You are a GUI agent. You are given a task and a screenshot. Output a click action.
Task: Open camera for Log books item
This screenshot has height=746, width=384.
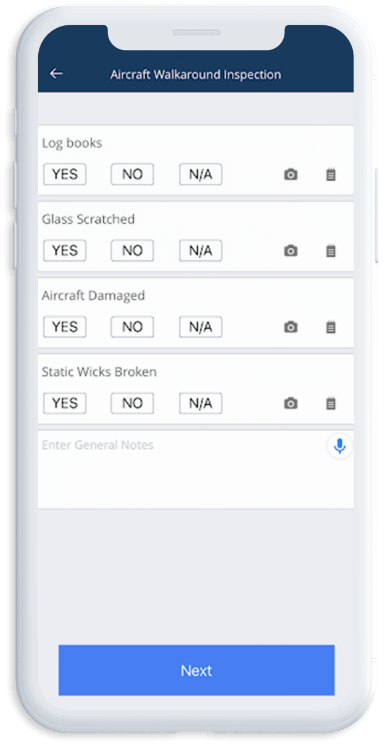coord(291,175)
